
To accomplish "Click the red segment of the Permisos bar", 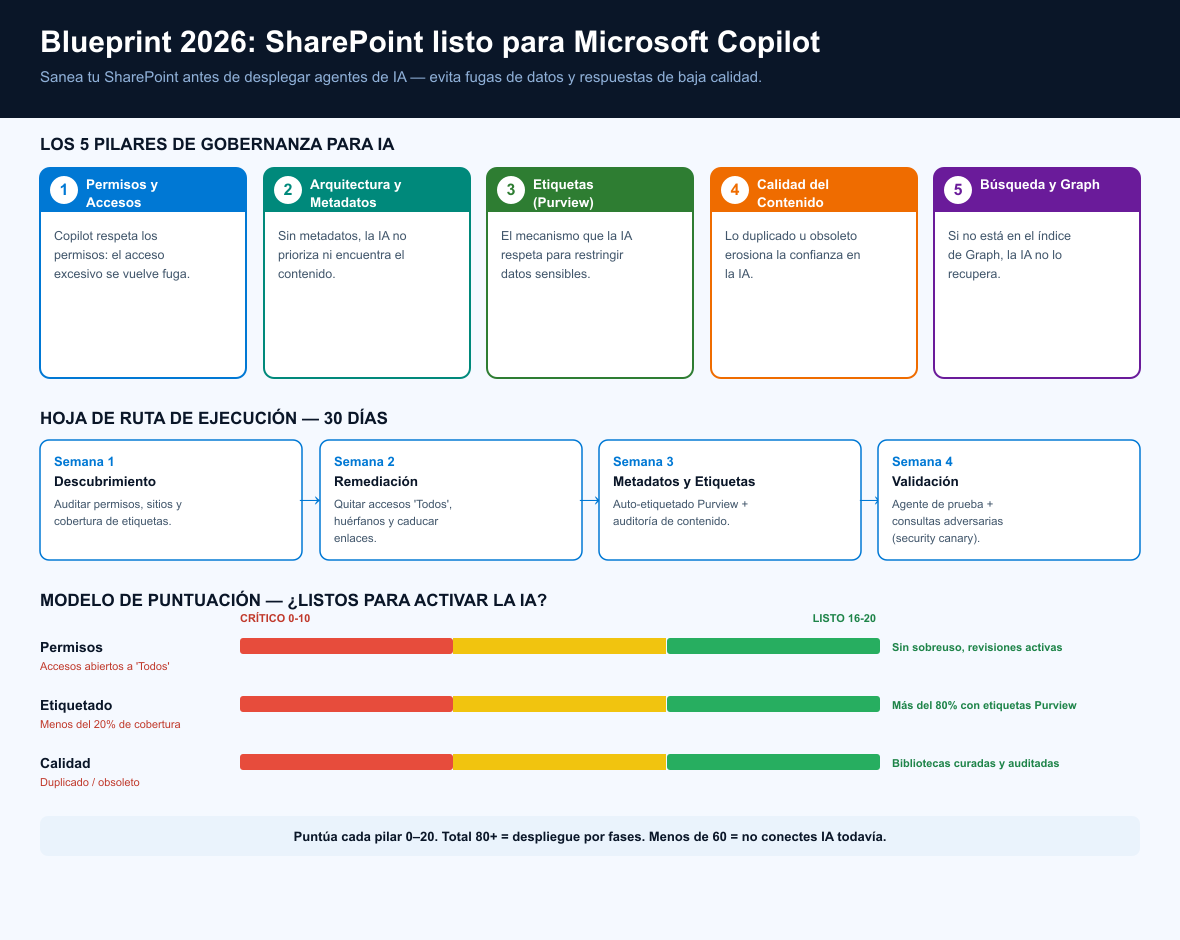I will pos(346,646).
